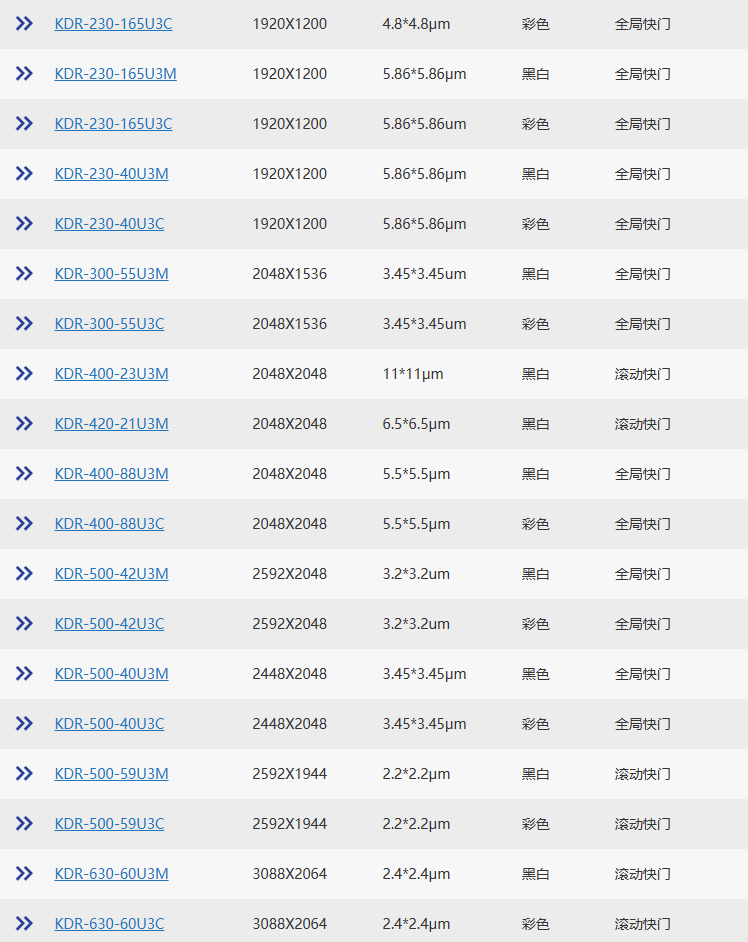
Task: Visit the KDR-230-165U3M model link
Action: click(x=115, y=74)
